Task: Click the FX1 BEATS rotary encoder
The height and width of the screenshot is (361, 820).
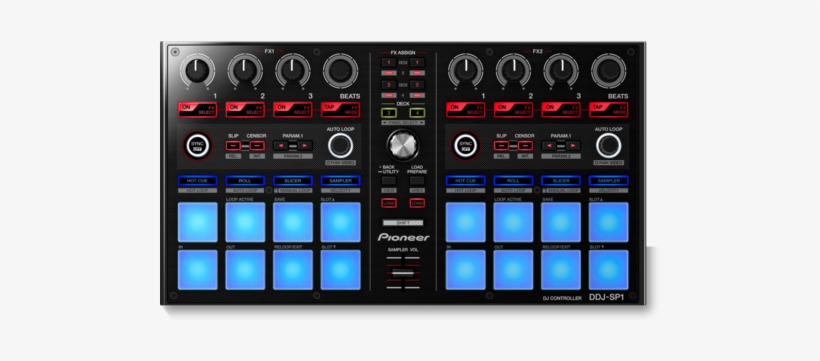Action: pyautogui.click(x=340, y=71)
